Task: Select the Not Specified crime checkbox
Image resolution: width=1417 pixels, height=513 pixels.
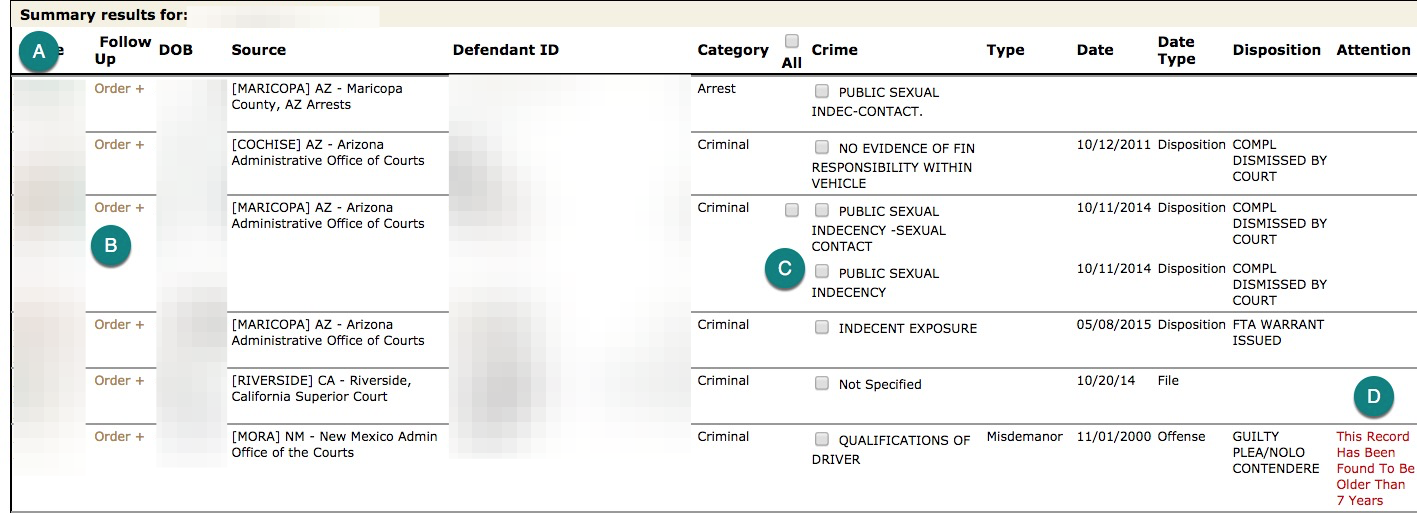Action: (x=821, y=383)
